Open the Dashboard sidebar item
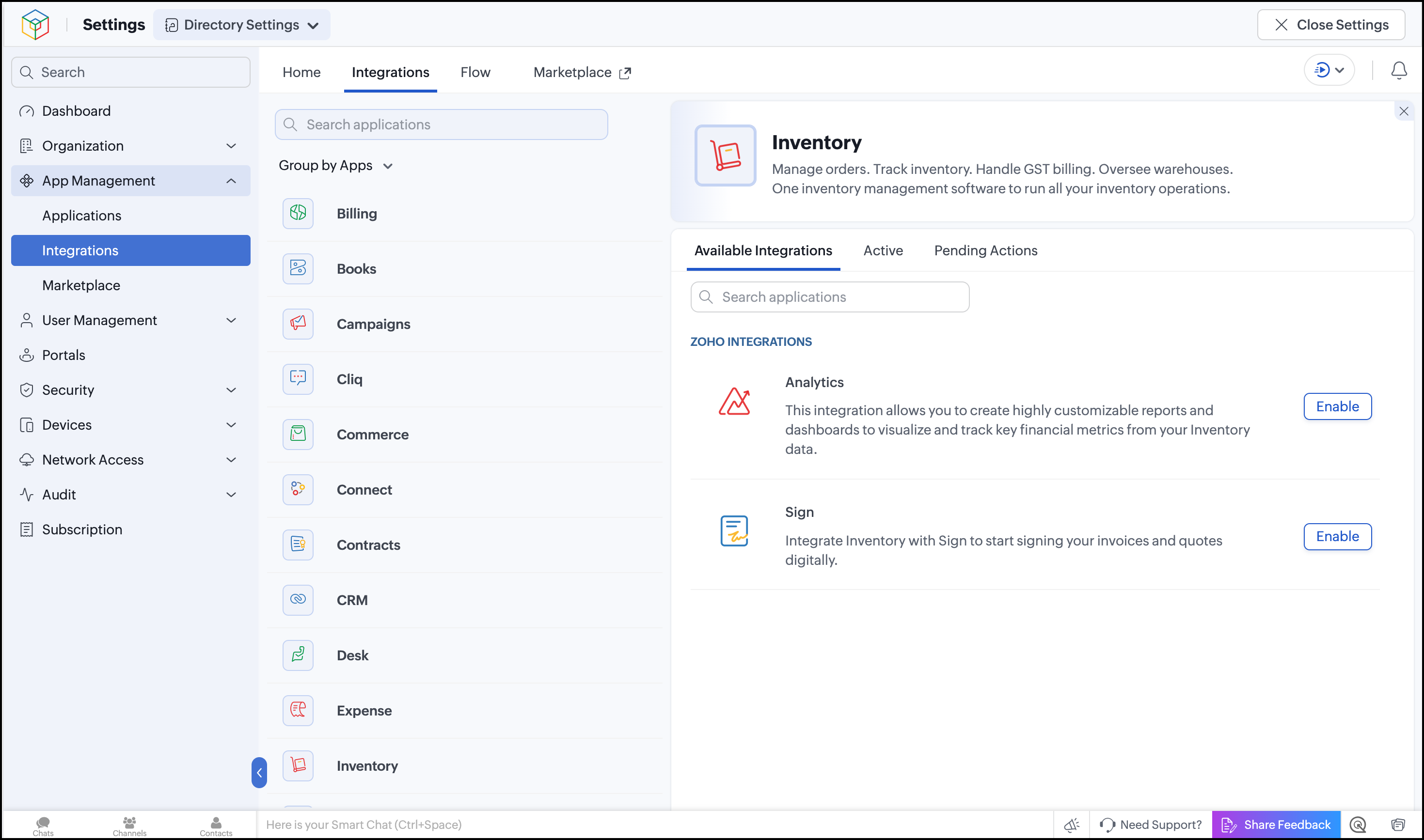This screenshot has width=1424, height=840. coord(131,111)
